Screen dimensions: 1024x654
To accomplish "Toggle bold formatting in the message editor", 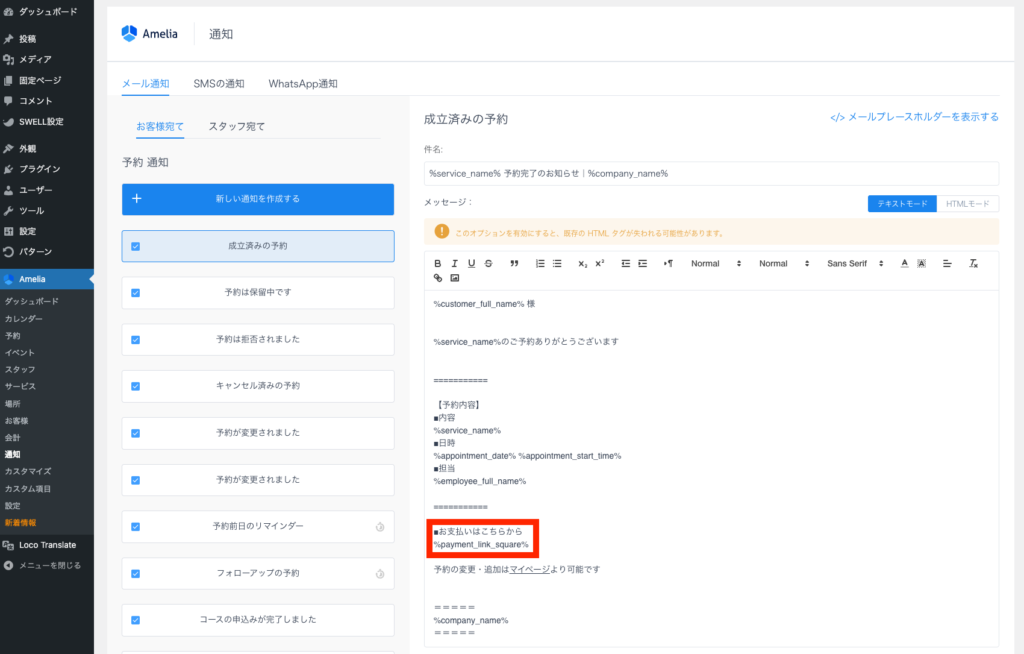I will click(438, 263).
